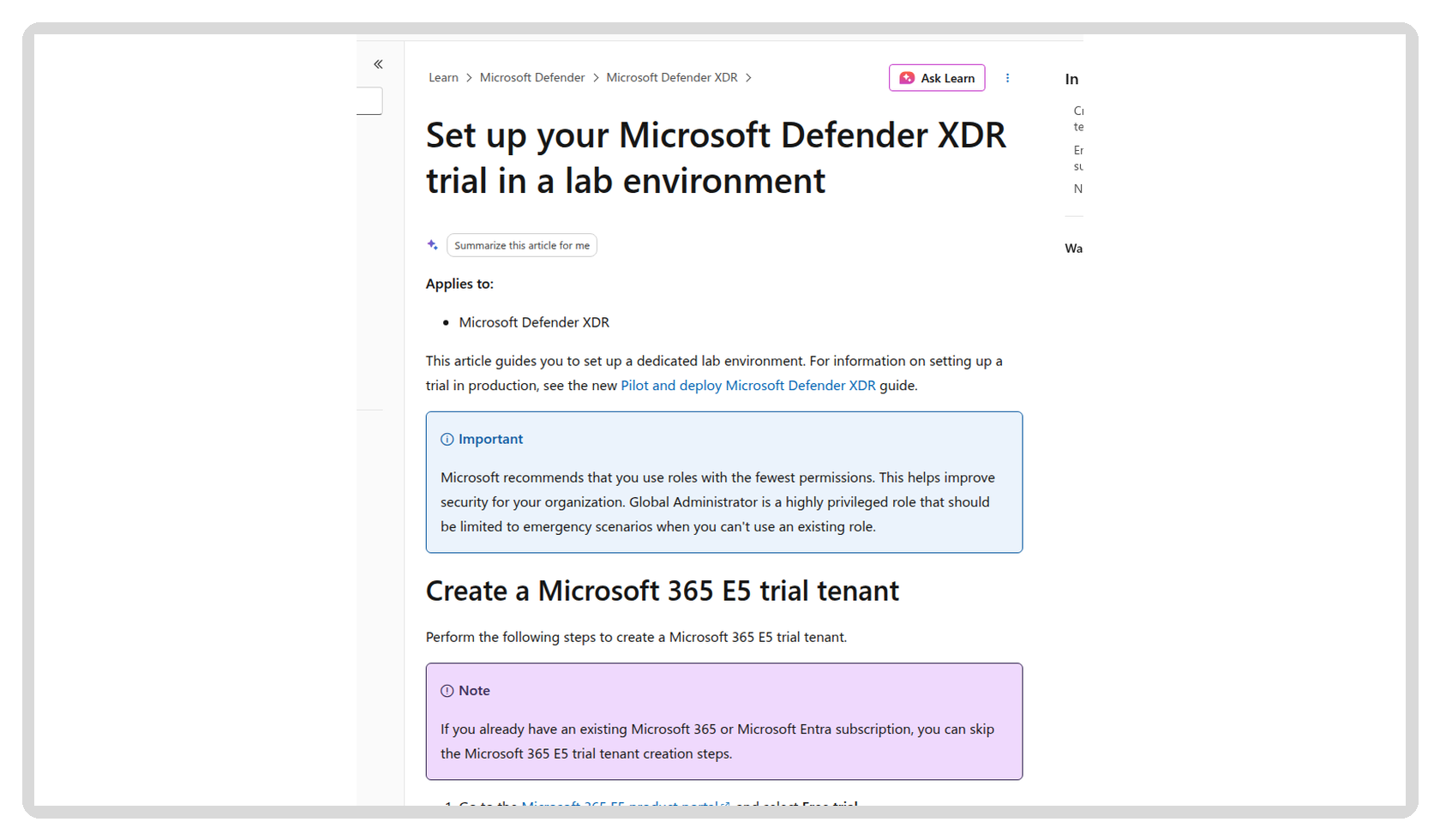This screenshot has width=1440, height=840.
Task: Collapse the table of contents sidebar
Action: 378,64
